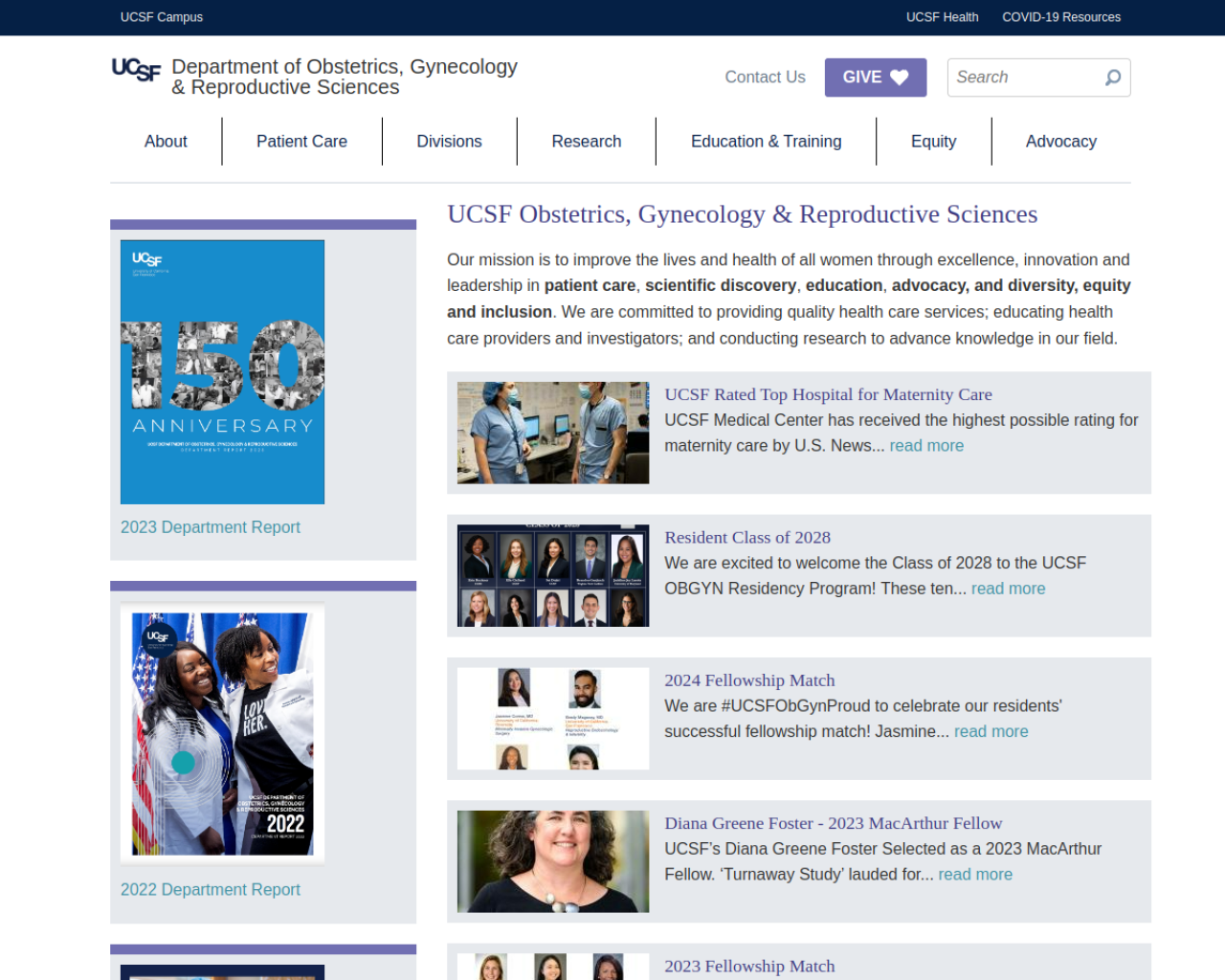Open the About menu

166,142
